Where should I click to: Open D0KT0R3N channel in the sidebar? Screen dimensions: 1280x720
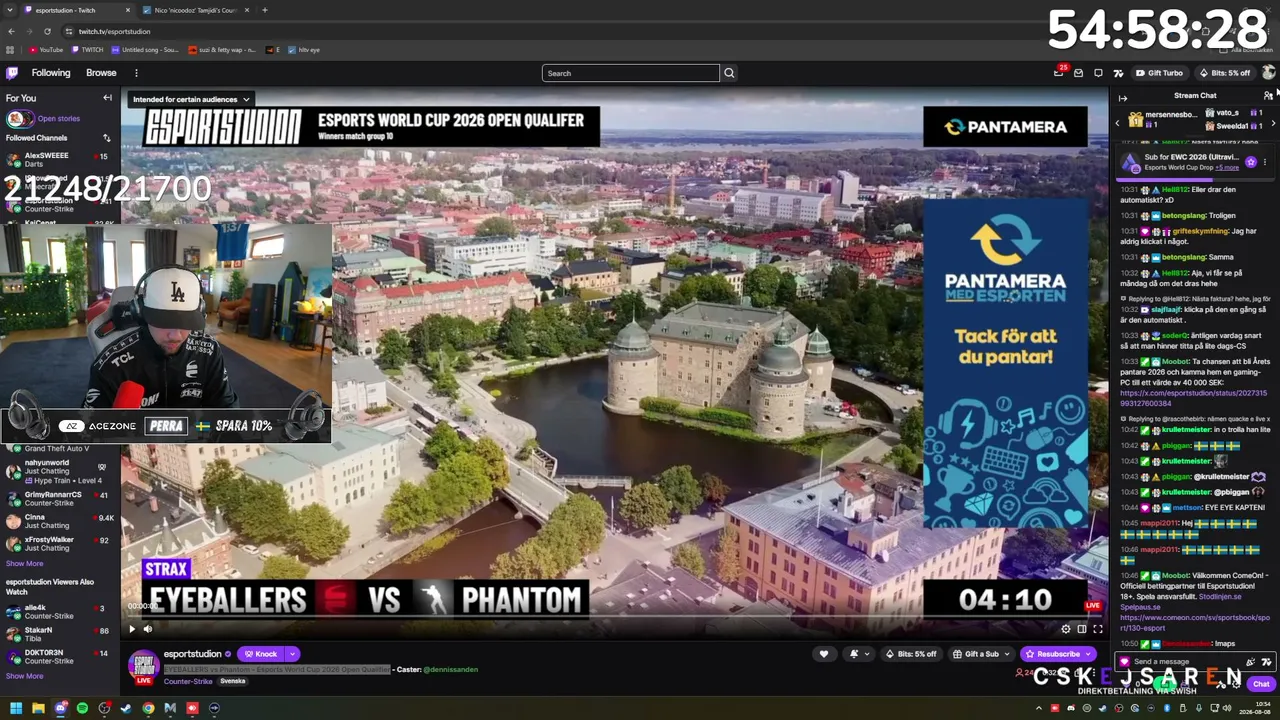coord(60,656)
